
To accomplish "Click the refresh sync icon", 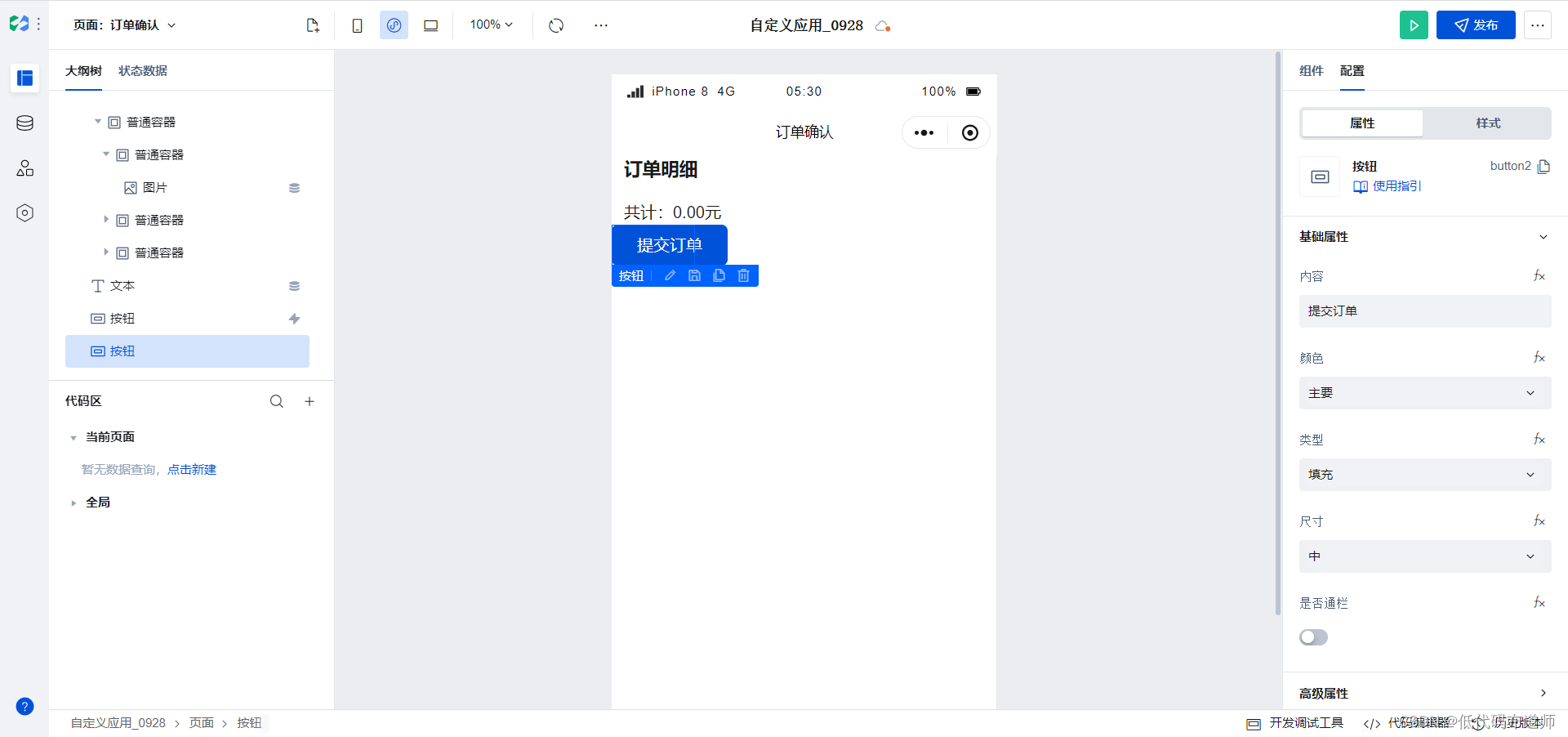I will click(x=556, y=25).
